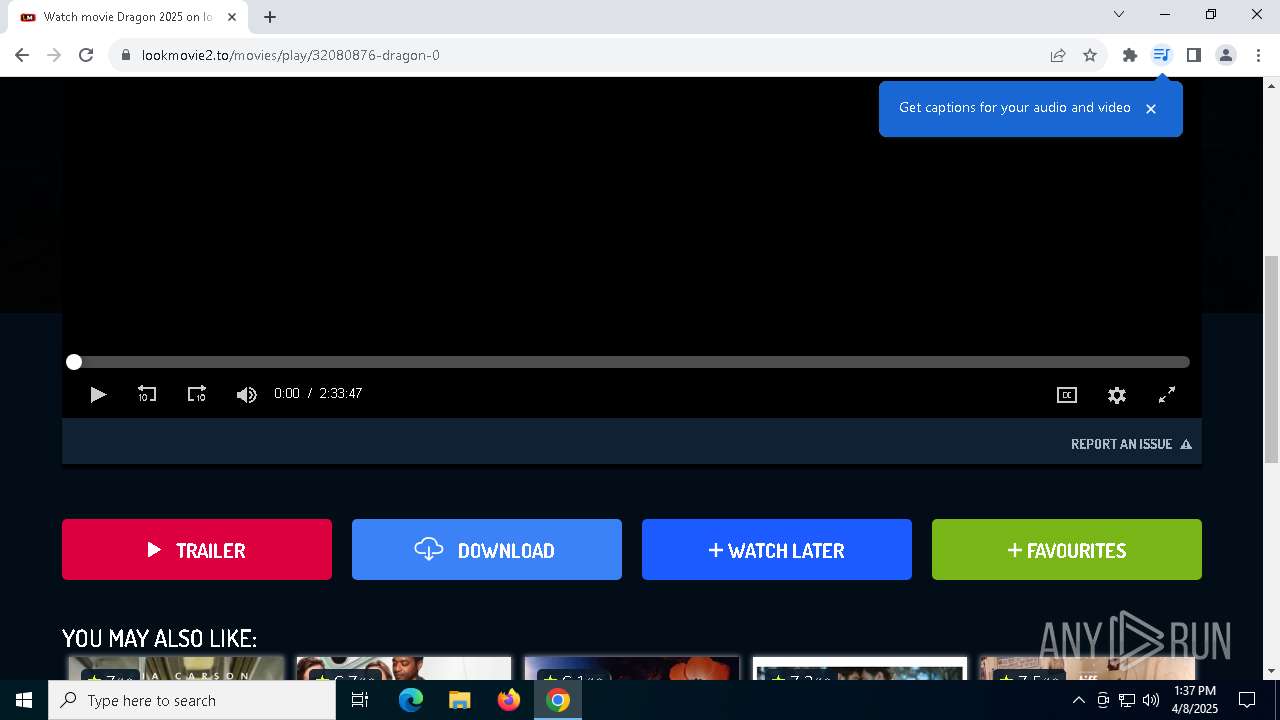The image size is (1280, 720).
Task: Open Chrome side panel
Action: point(1193,55)
